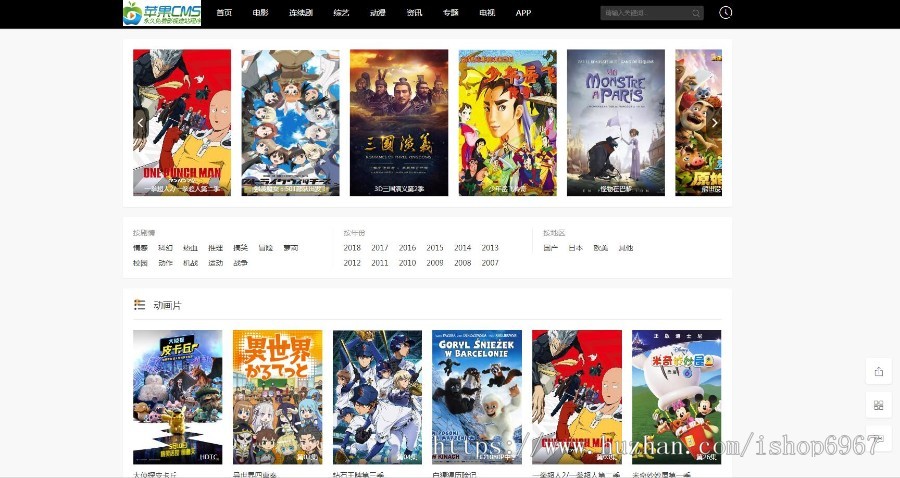Filter by genre 动作

[x=165, y=263]
